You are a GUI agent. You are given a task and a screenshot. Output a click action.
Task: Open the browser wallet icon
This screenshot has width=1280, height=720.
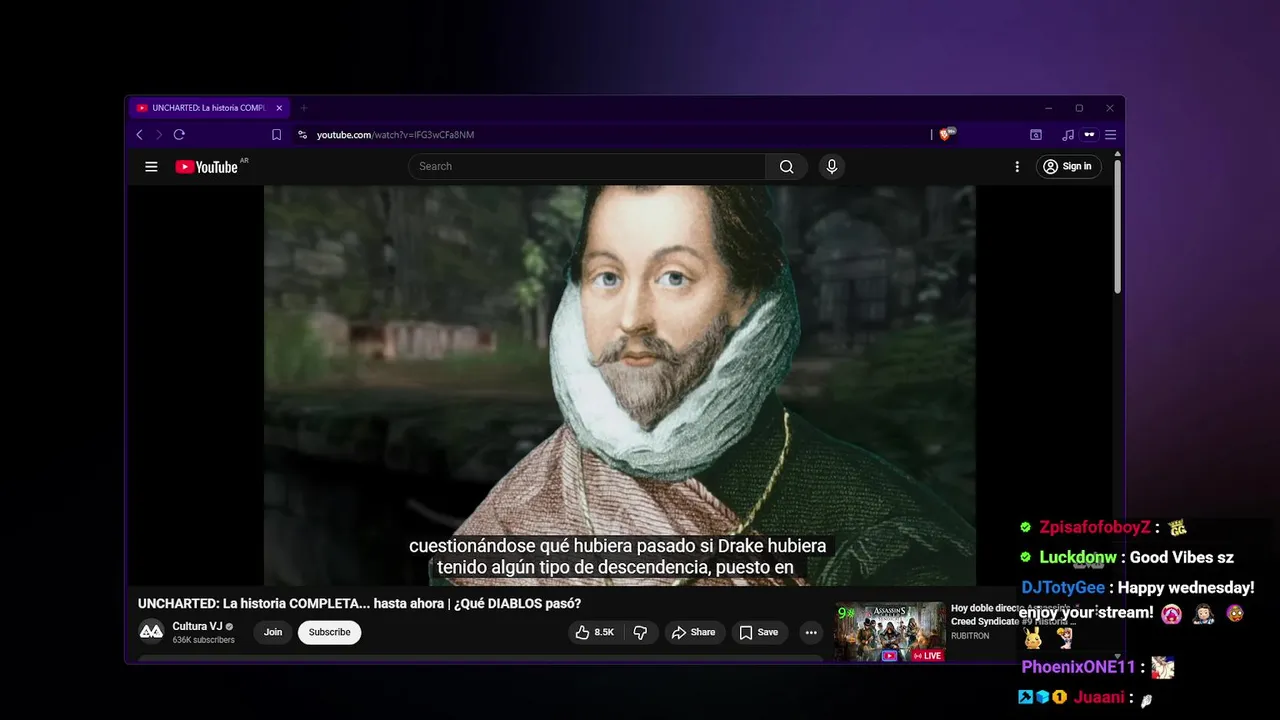click(1036, 135)
